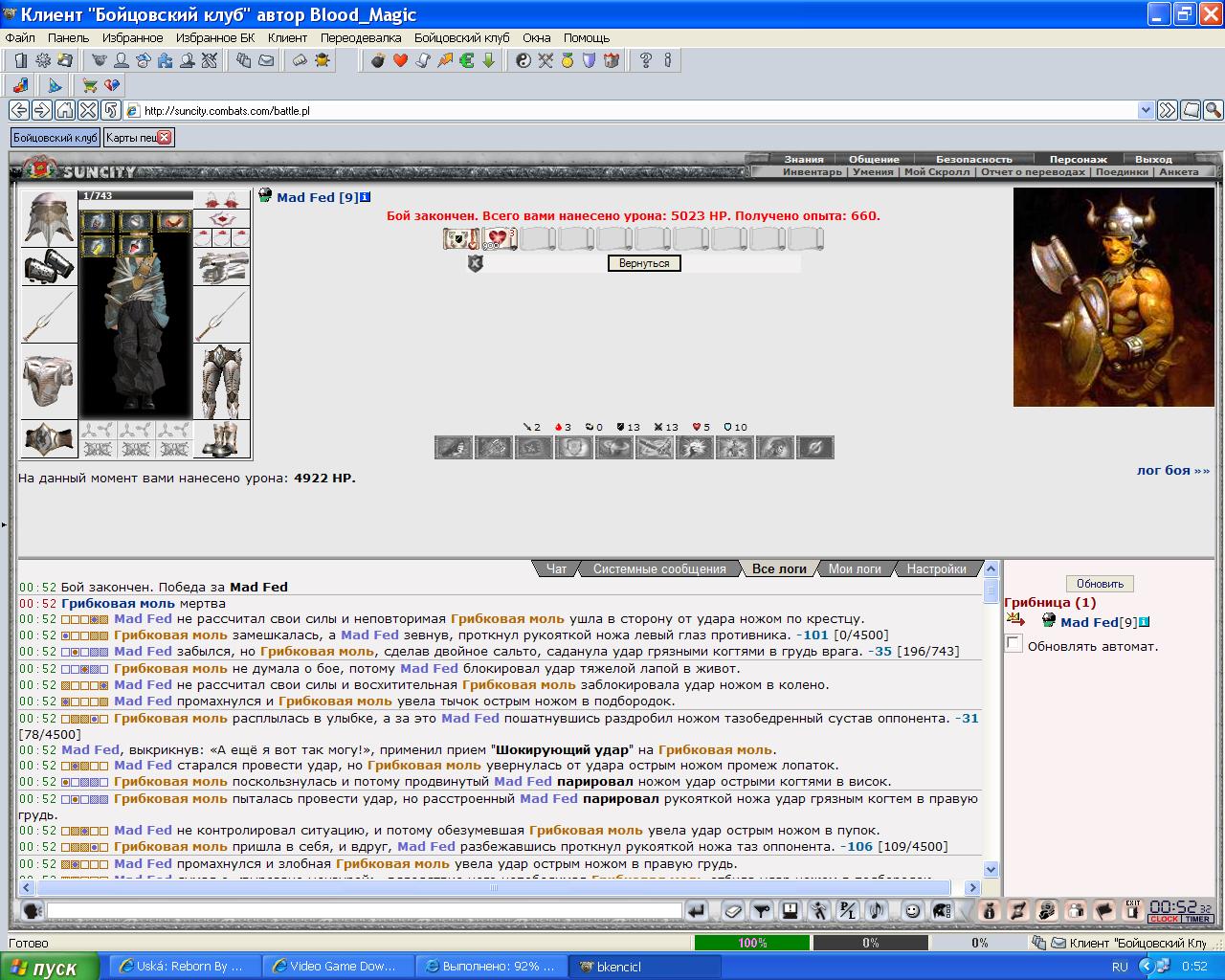Open the Поединки link
The image size is (1225, 980).
[1122, 172]
